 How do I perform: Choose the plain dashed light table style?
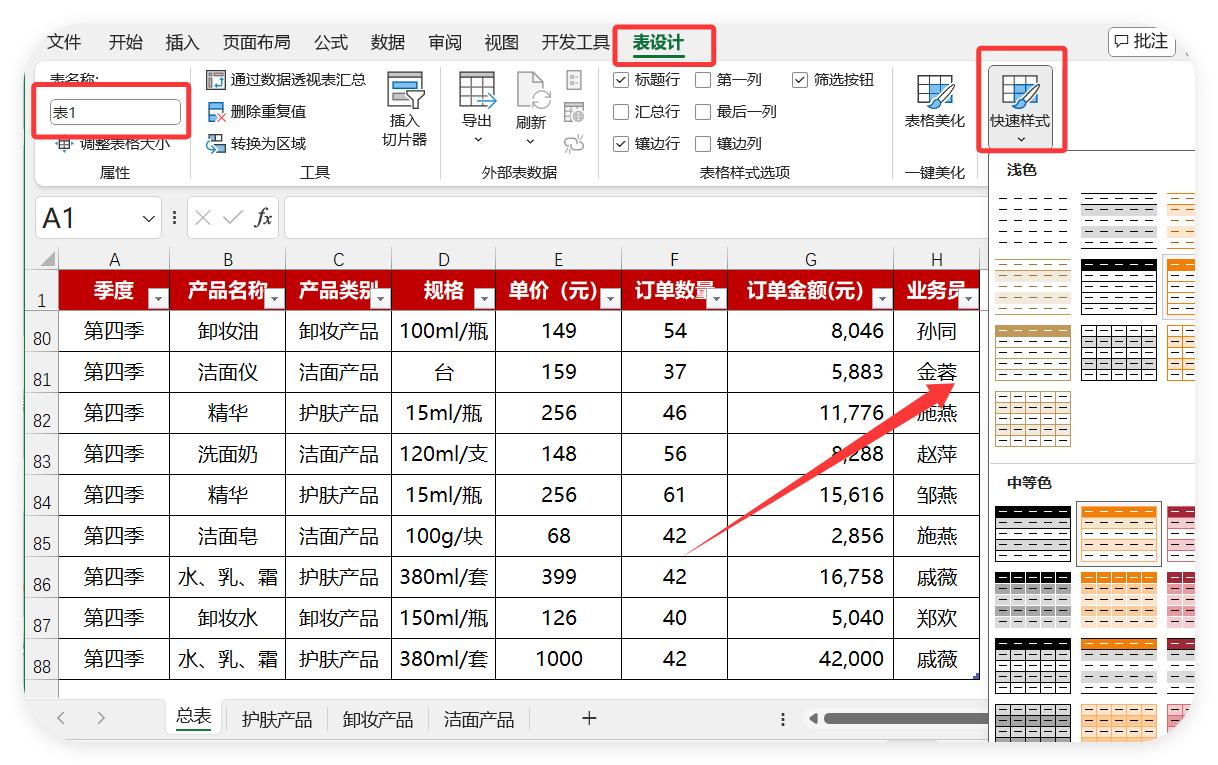click(1033, 220)
